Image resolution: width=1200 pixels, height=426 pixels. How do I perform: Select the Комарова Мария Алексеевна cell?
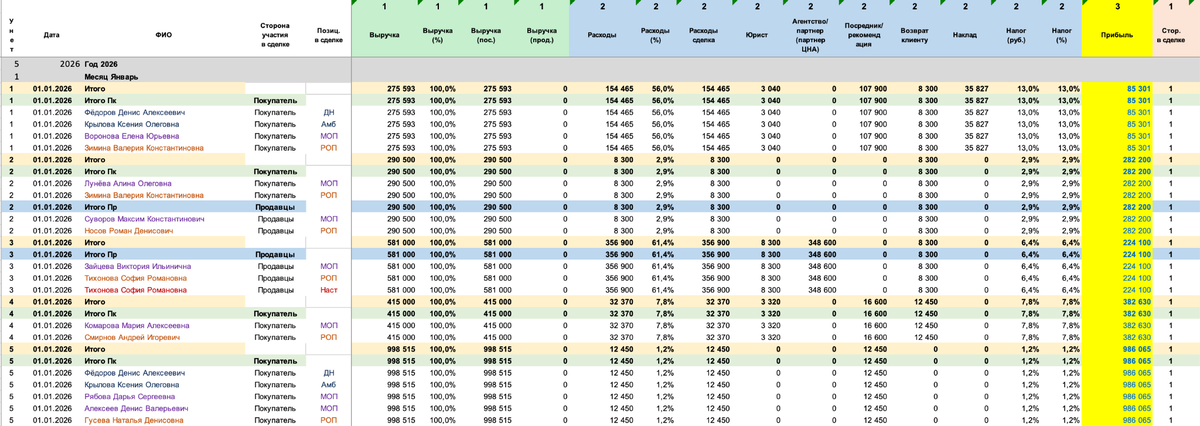pyautogui.click(x=137, y=325)
